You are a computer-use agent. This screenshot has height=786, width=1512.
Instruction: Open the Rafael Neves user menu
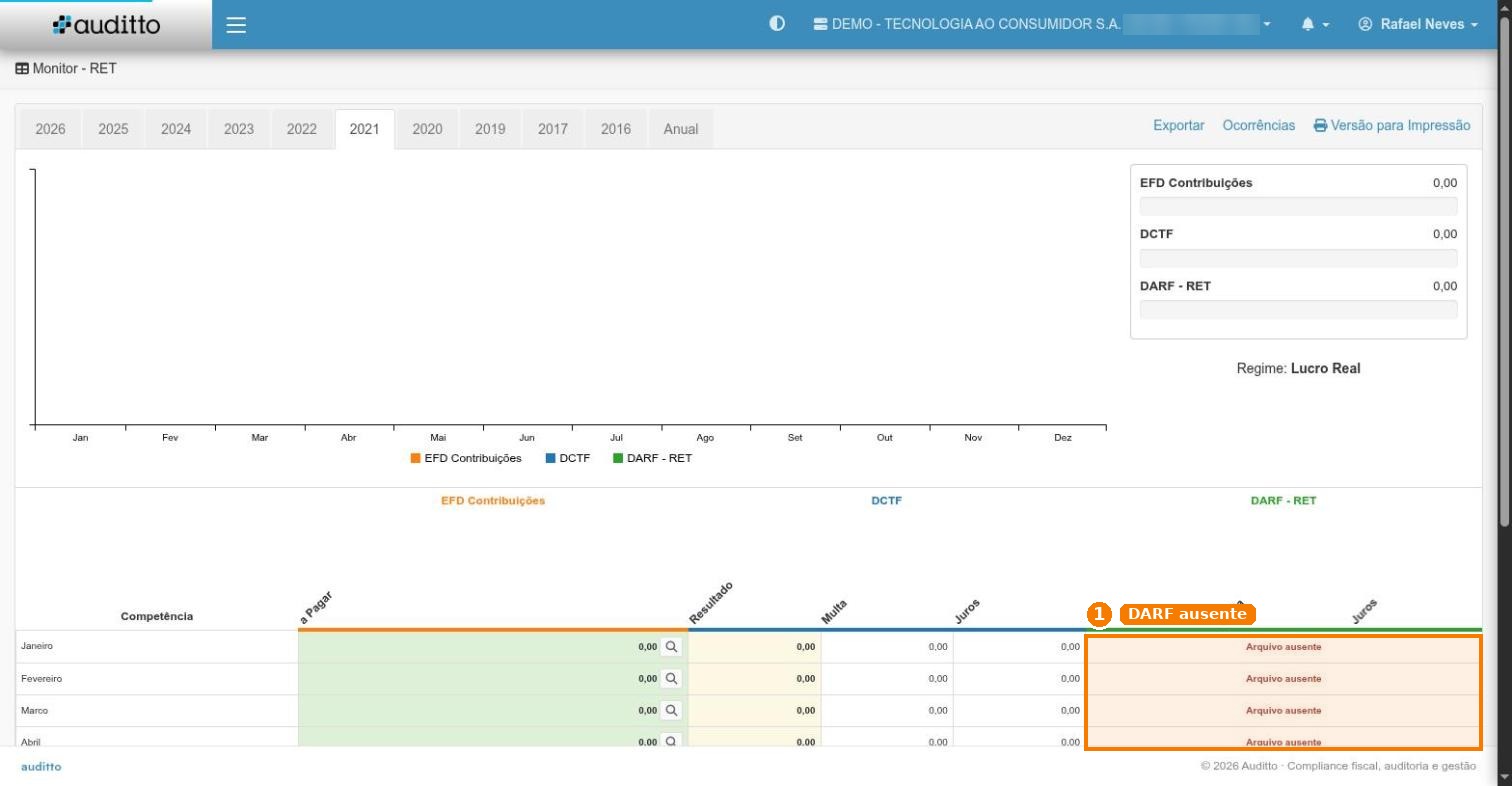pos(1418,24)
